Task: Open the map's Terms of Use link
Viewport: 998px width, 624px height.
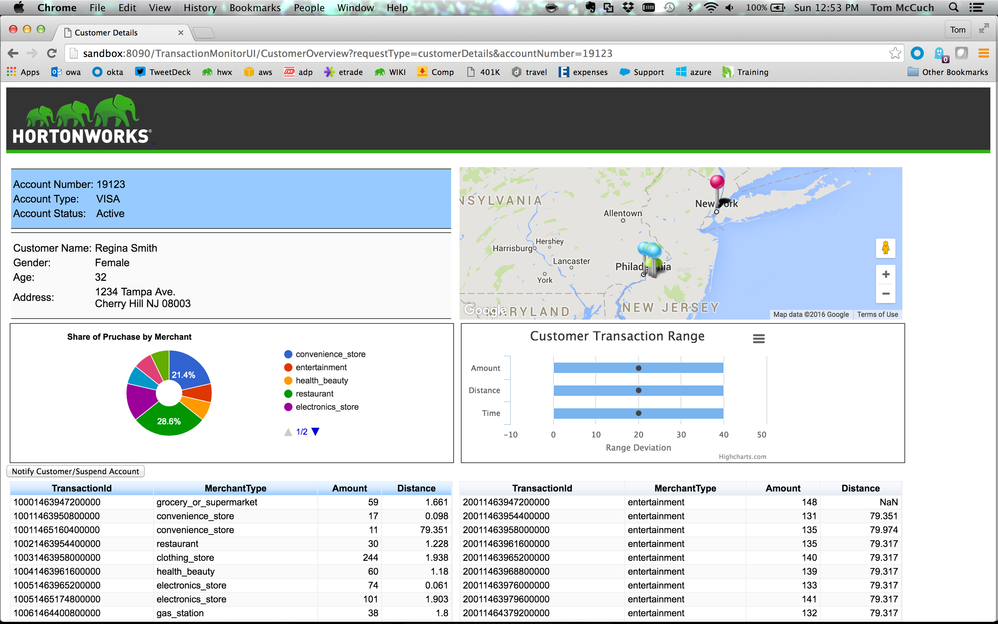Action: click(x=877, y=314)
